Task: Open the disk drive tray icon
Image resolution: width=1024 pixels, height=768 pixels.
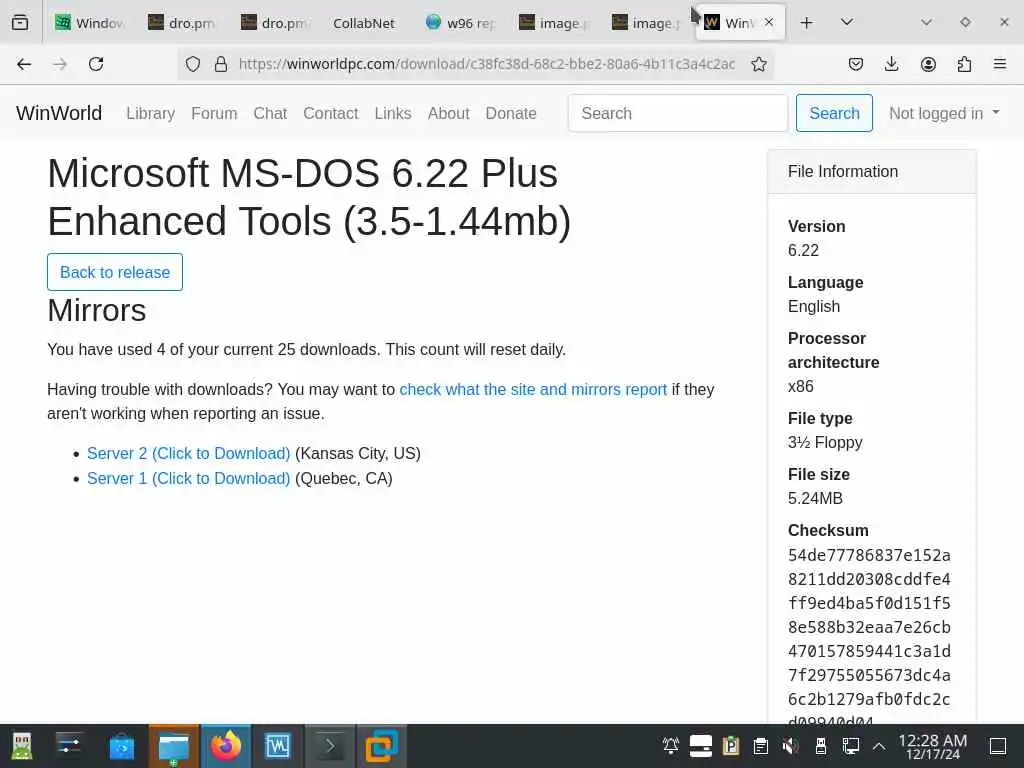Action: (x=701, y=746)
